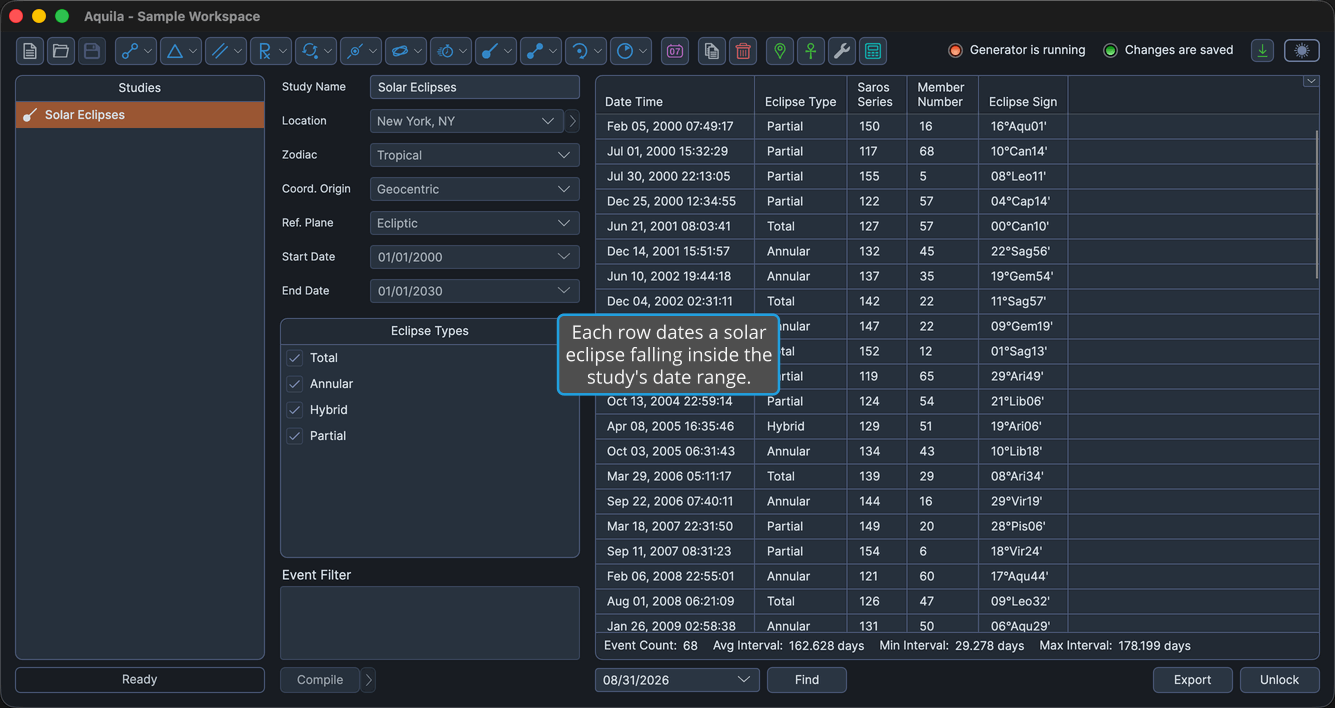Uncheck the Total eclipse type checkbox
1335x708 pixels.
[295, 358]
